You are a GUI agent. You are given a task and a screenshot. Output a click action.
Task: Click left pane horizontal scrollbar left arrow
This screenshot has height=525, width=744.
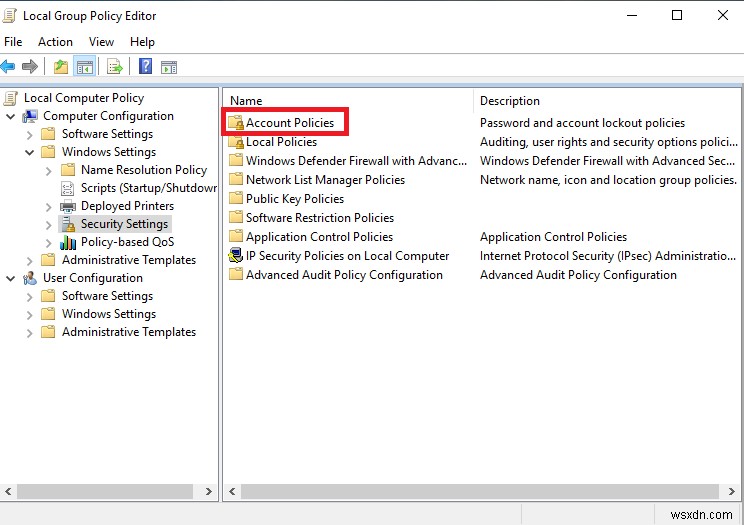8,491
